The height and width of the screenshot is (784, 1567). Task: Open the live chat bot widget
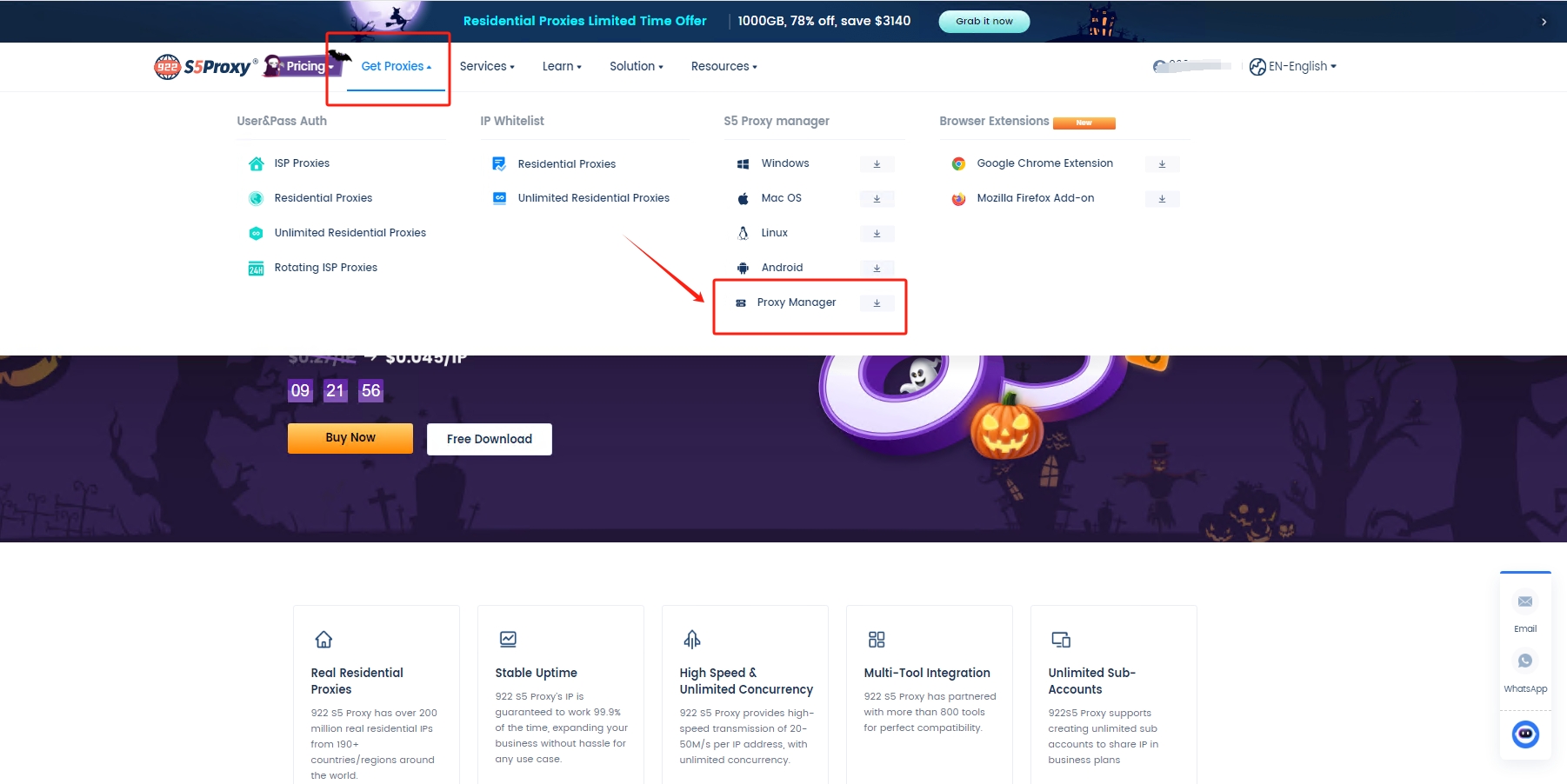[x=1524, y=734]
